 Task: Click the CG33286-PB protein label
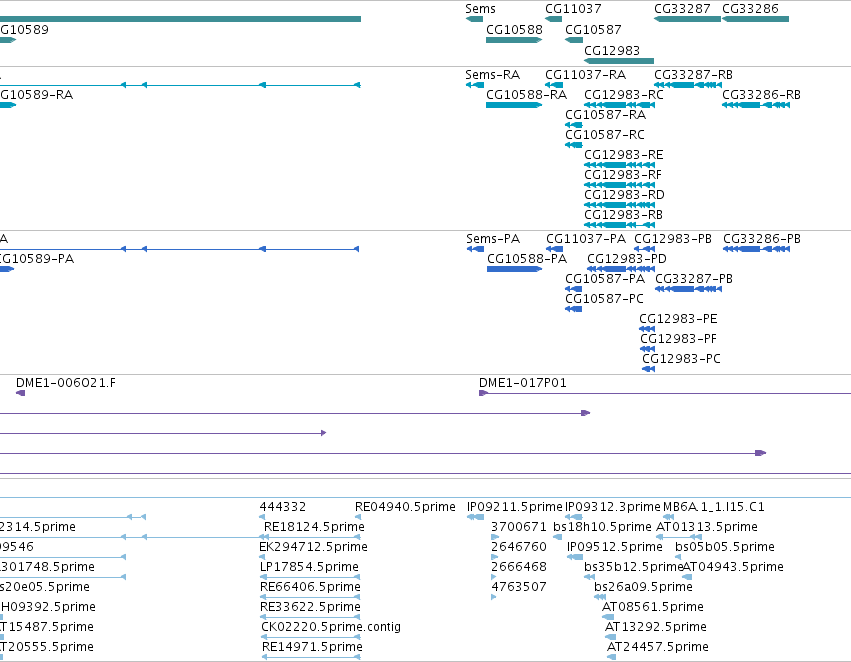tap(762, 239)
